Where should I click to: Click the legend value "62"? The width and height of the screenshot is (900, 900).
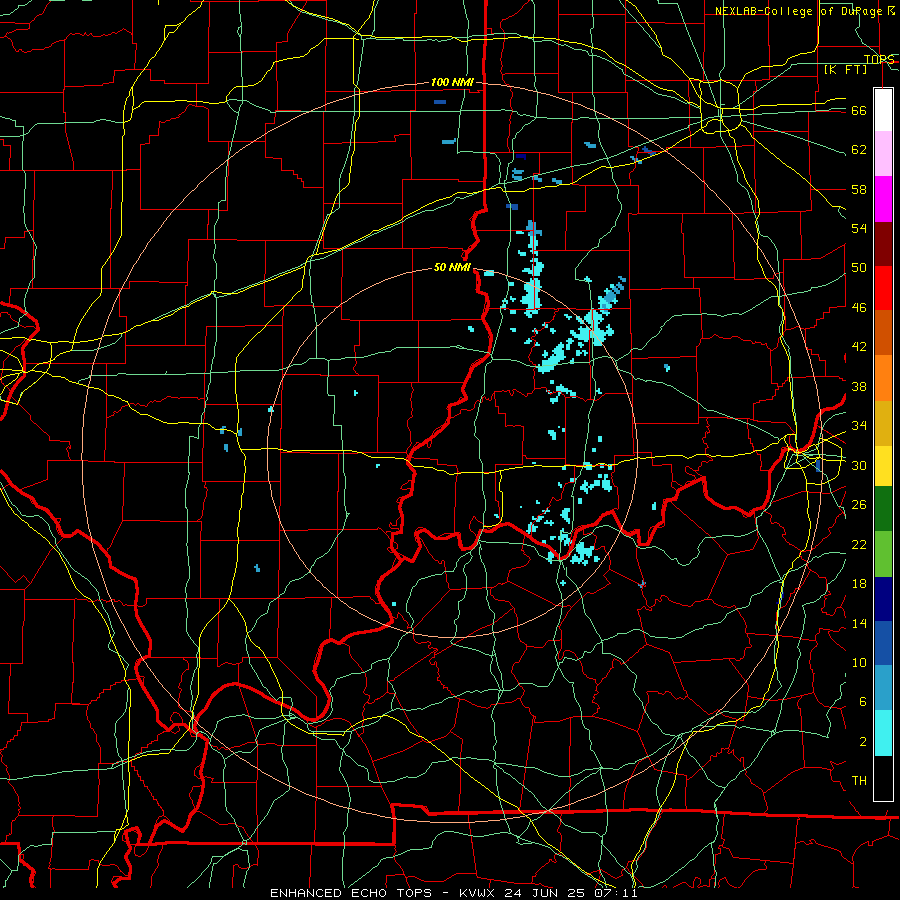[x=859, y=150]
